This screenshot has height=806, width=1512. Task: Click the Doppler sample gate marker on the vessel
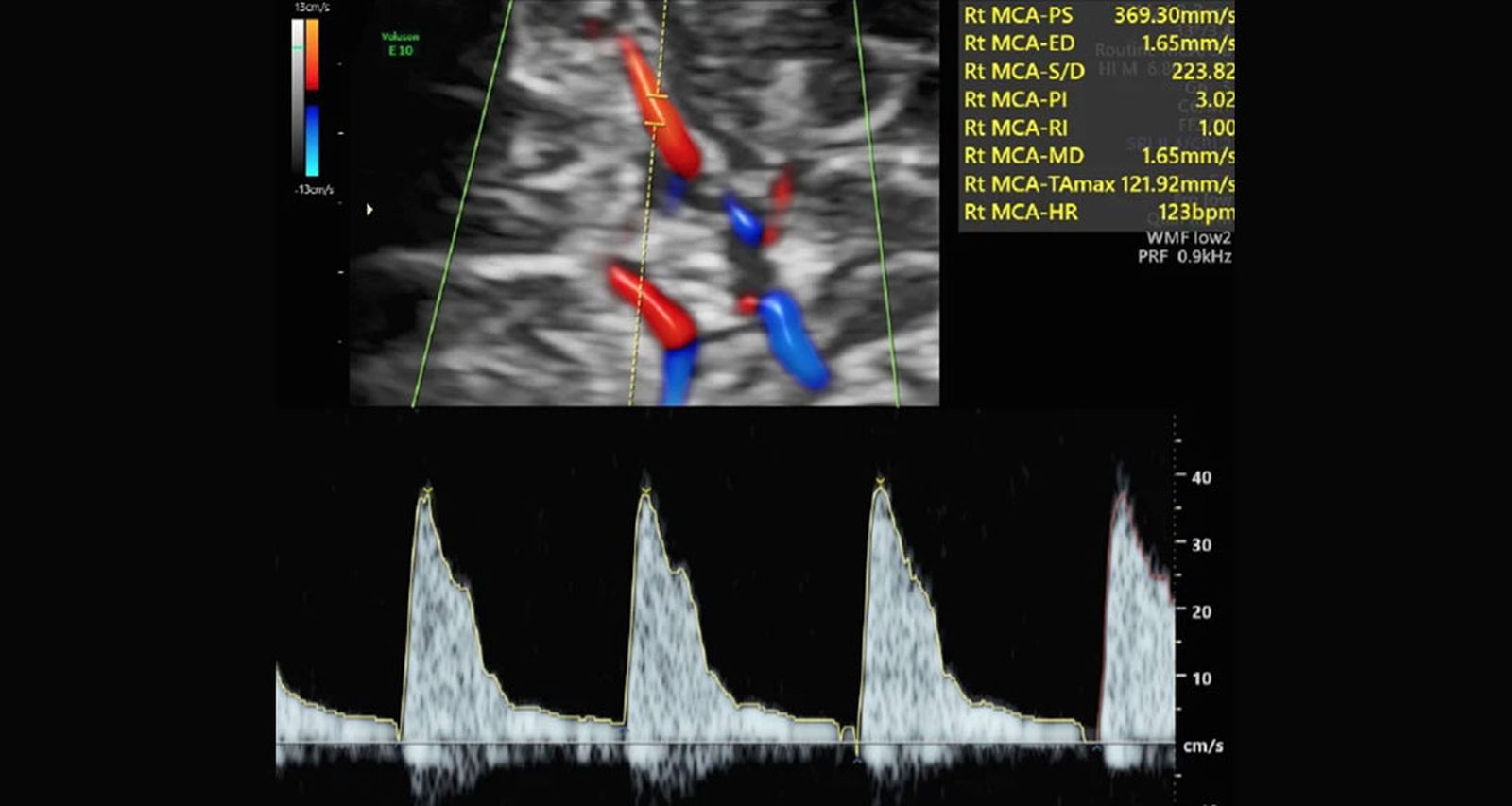pos(656,109)
